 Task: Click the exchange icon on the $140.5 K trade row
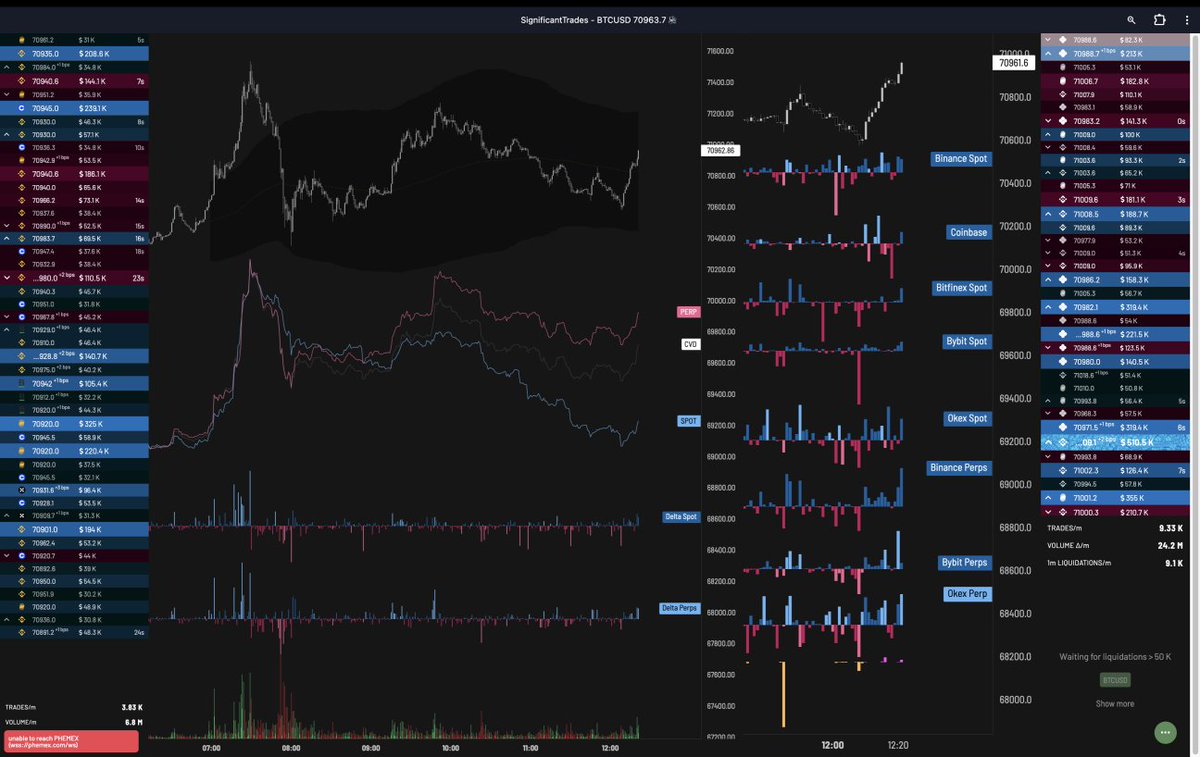(1063, 361)
